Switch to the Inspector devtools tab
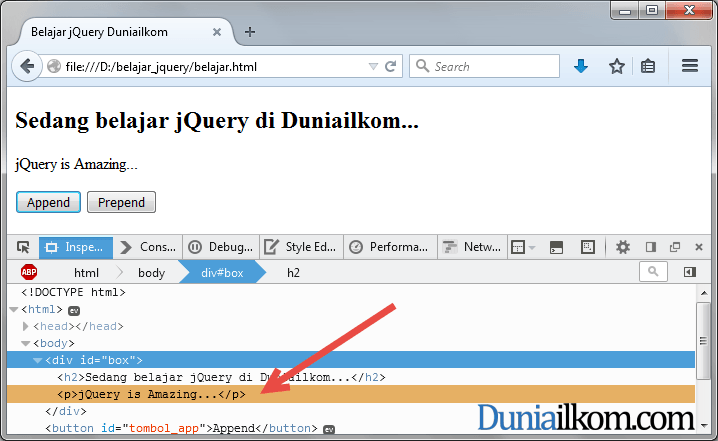718x441 pixels. pyautogui.click(x=76, y=247)
